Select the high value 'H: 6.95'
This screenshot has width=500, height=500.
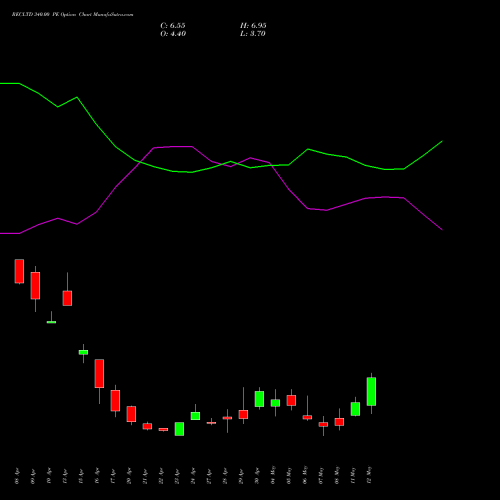point(253,26)
